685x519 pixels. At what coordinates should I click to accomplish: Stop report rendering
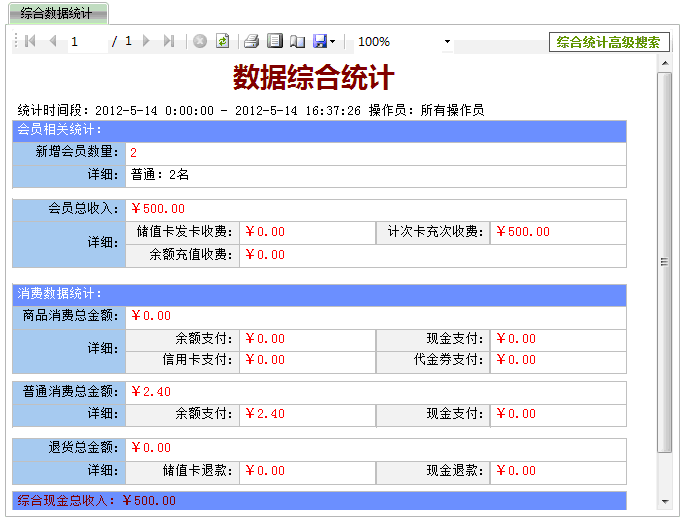pos(200,42)
